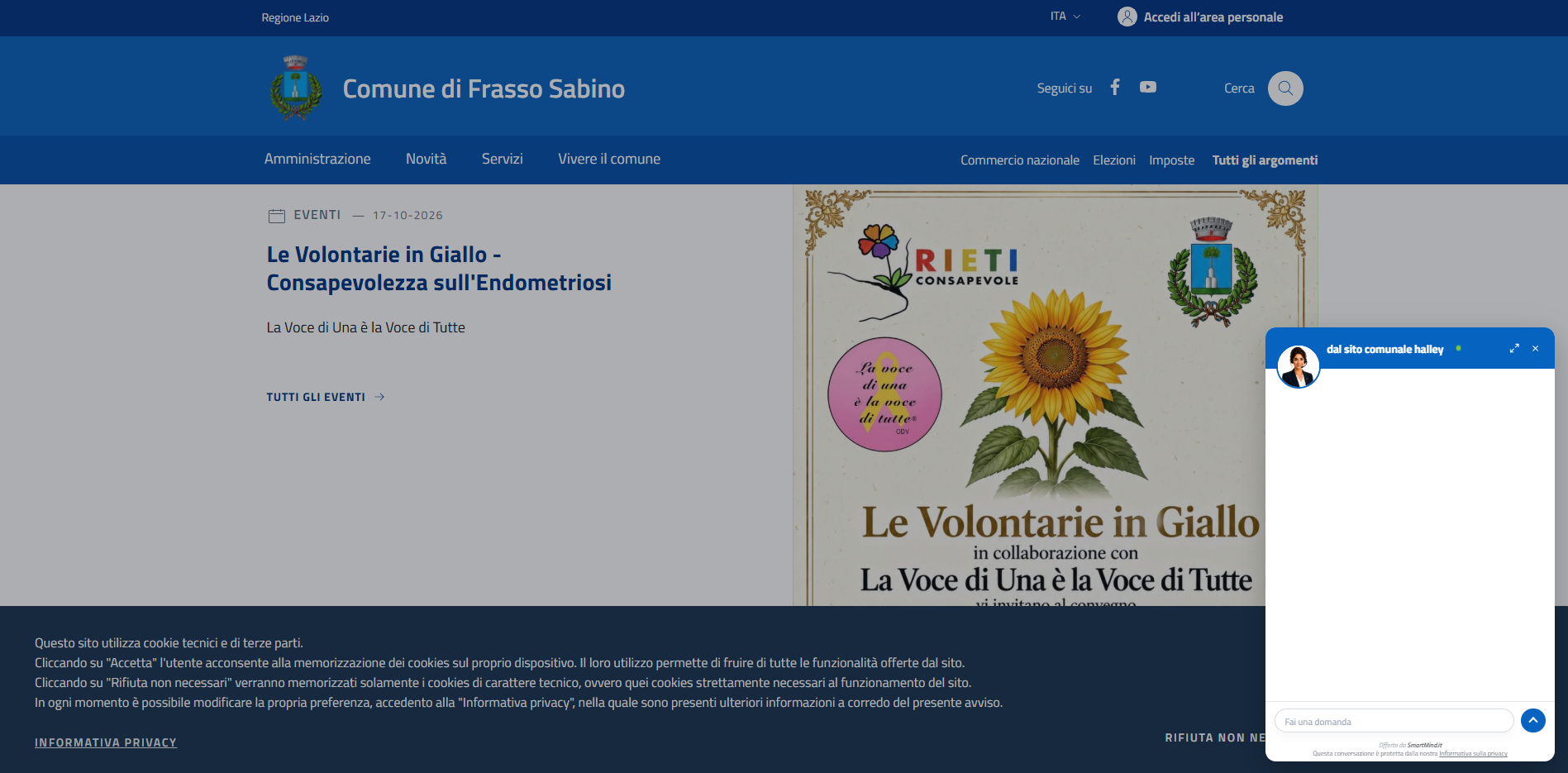
Task: Open the Facebook page icon
Action: (1115, 87)
